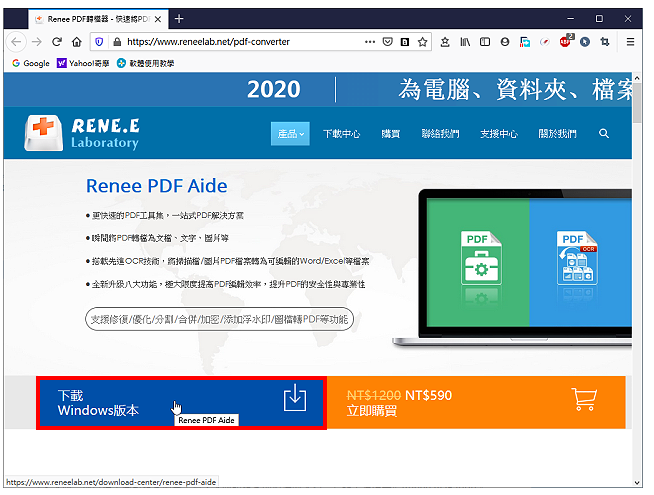Click the 支援修復/優化/分割 features pill
The height and width of the screenshot is (495, 654).
point(219,319)
